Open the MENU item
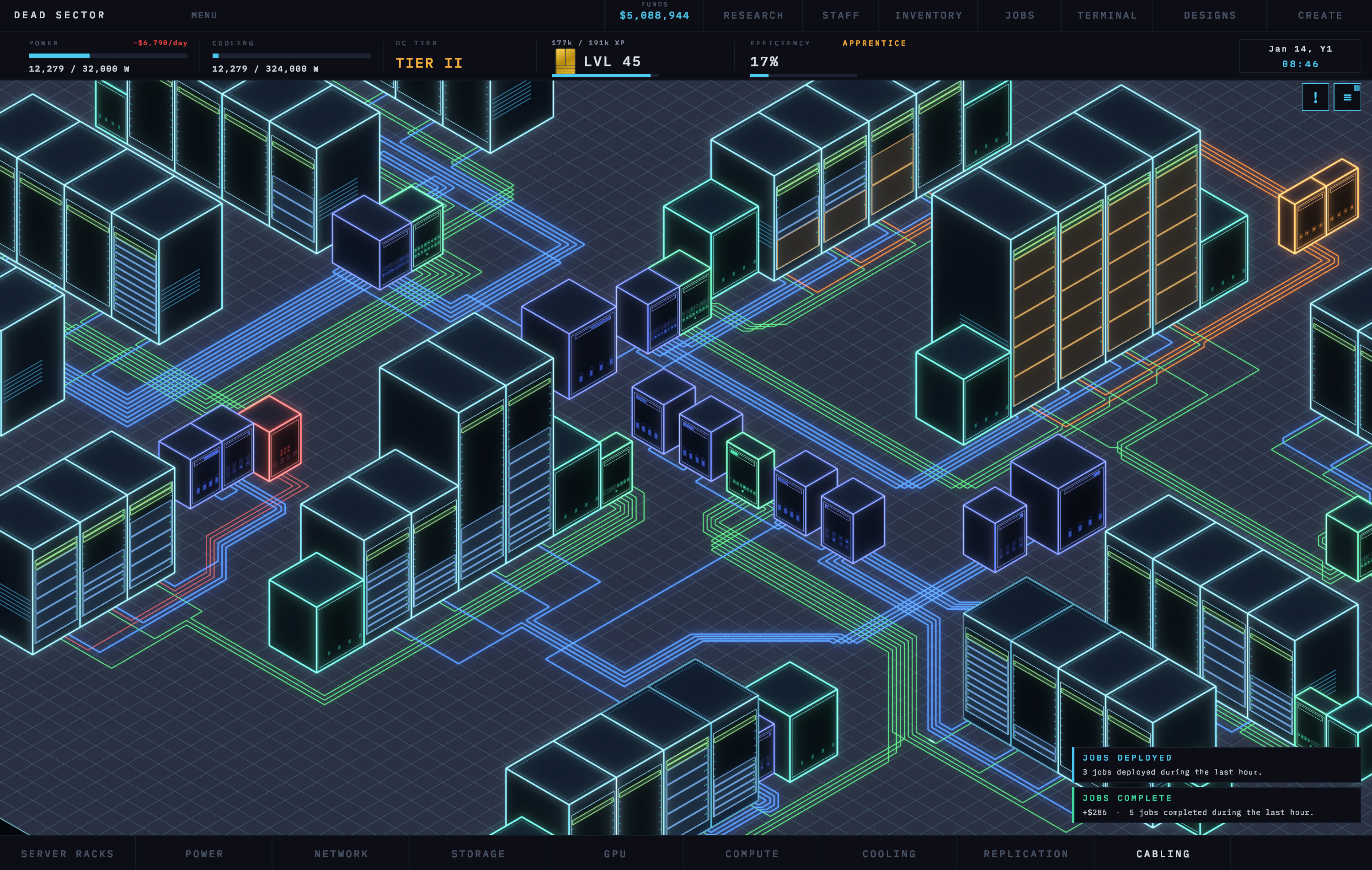This screenshot has height=870, width=1372. pyautogui.click(x=204, y=16)
